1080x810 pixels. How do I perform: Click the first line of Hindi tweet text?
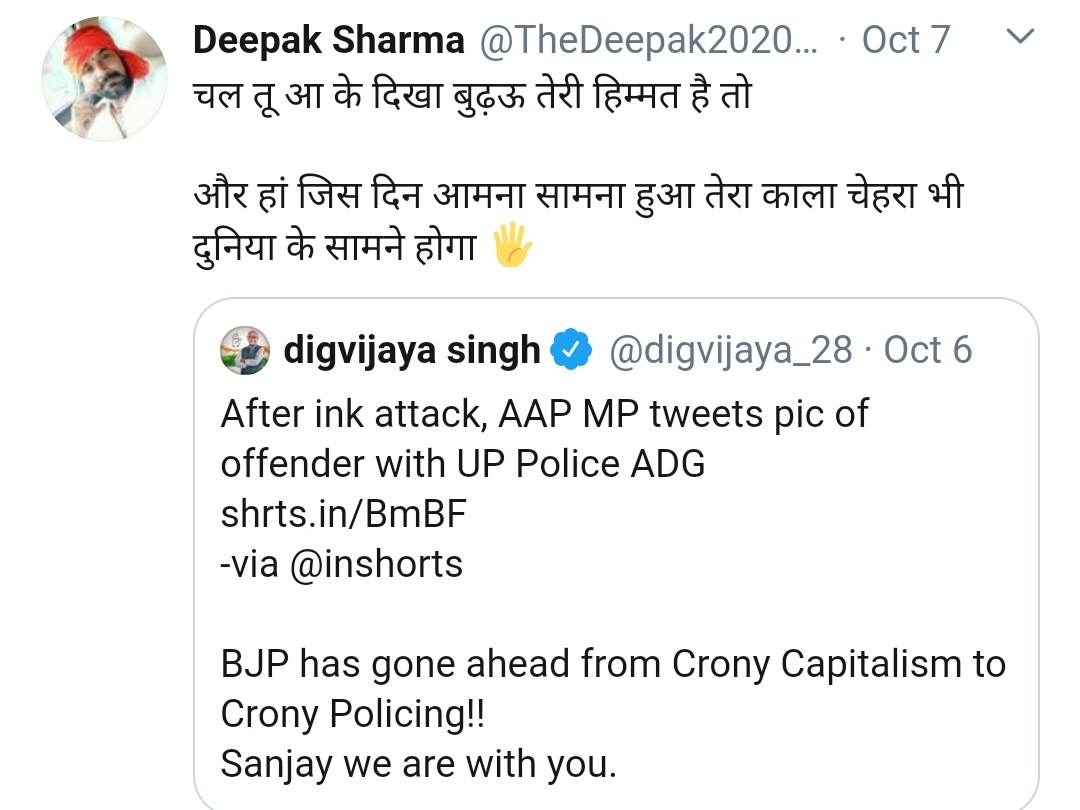(x=470, y=97)
